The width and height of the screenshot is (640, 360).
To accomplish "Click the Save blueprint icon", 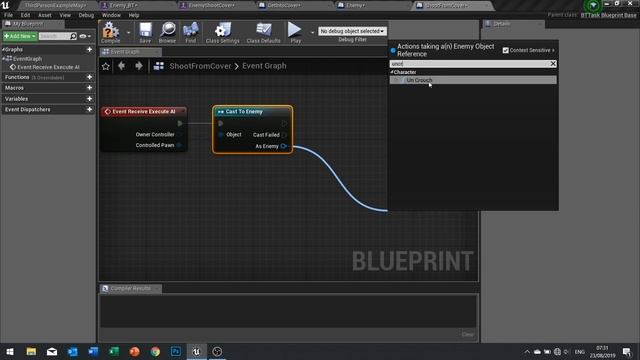I will [x=145, y=32].
